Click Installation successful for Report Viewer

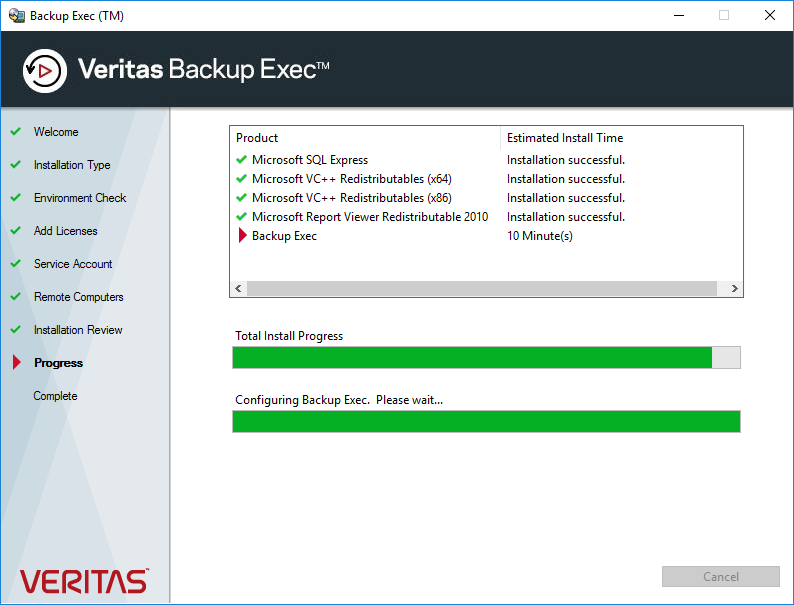pyautogui.click(x=566, y=217)
